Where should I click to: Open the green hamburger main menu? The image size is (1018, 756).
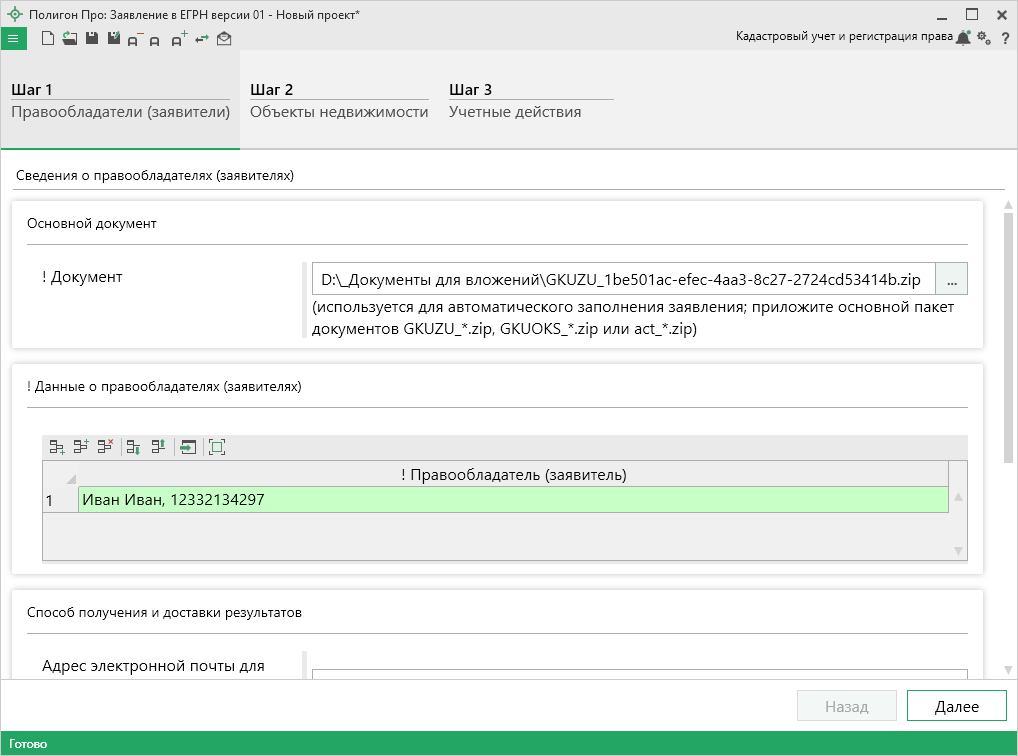[13, 39]
